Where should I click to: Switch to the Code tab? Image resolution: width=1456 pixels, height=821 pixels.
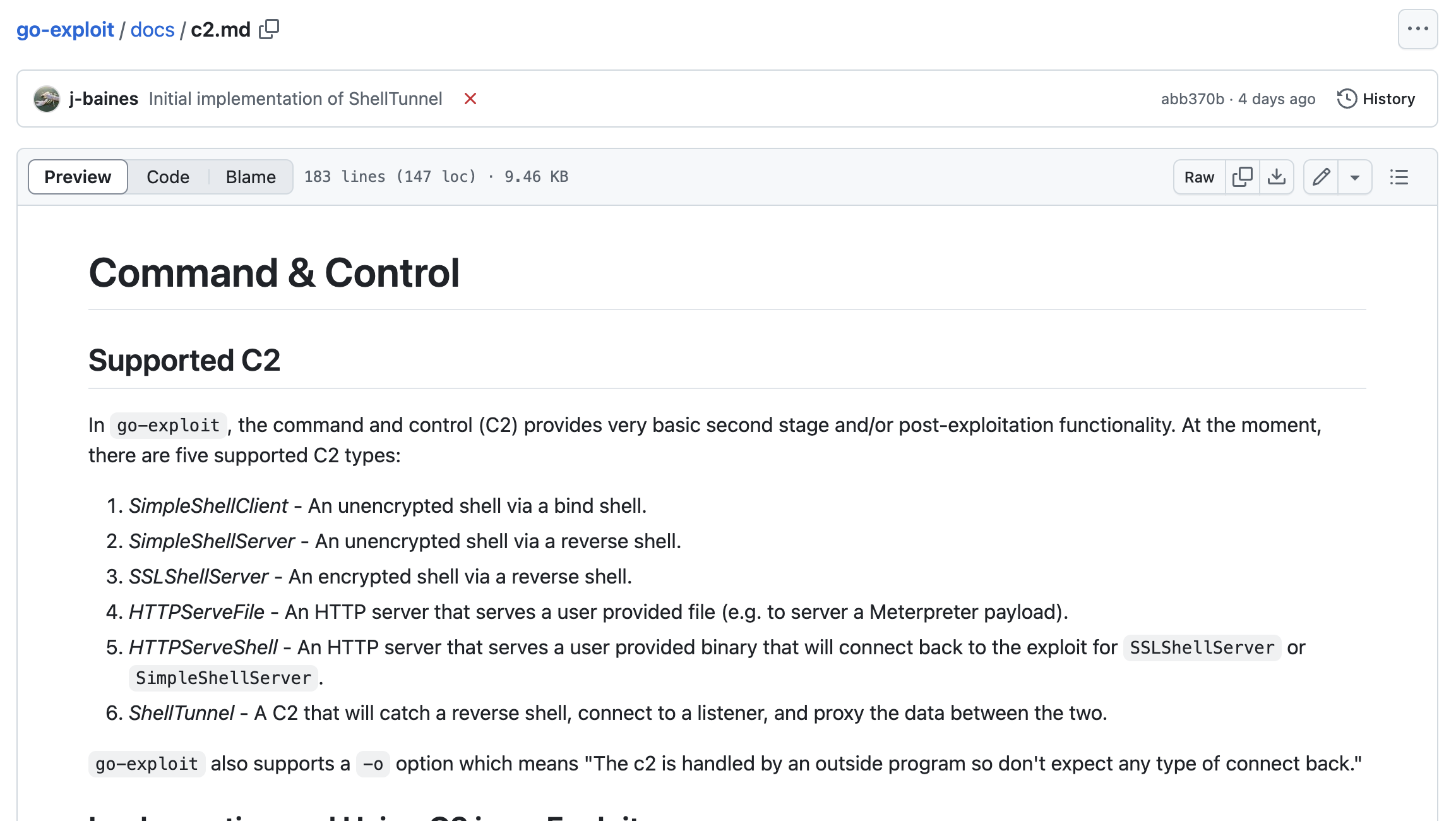tap(167, 177)
